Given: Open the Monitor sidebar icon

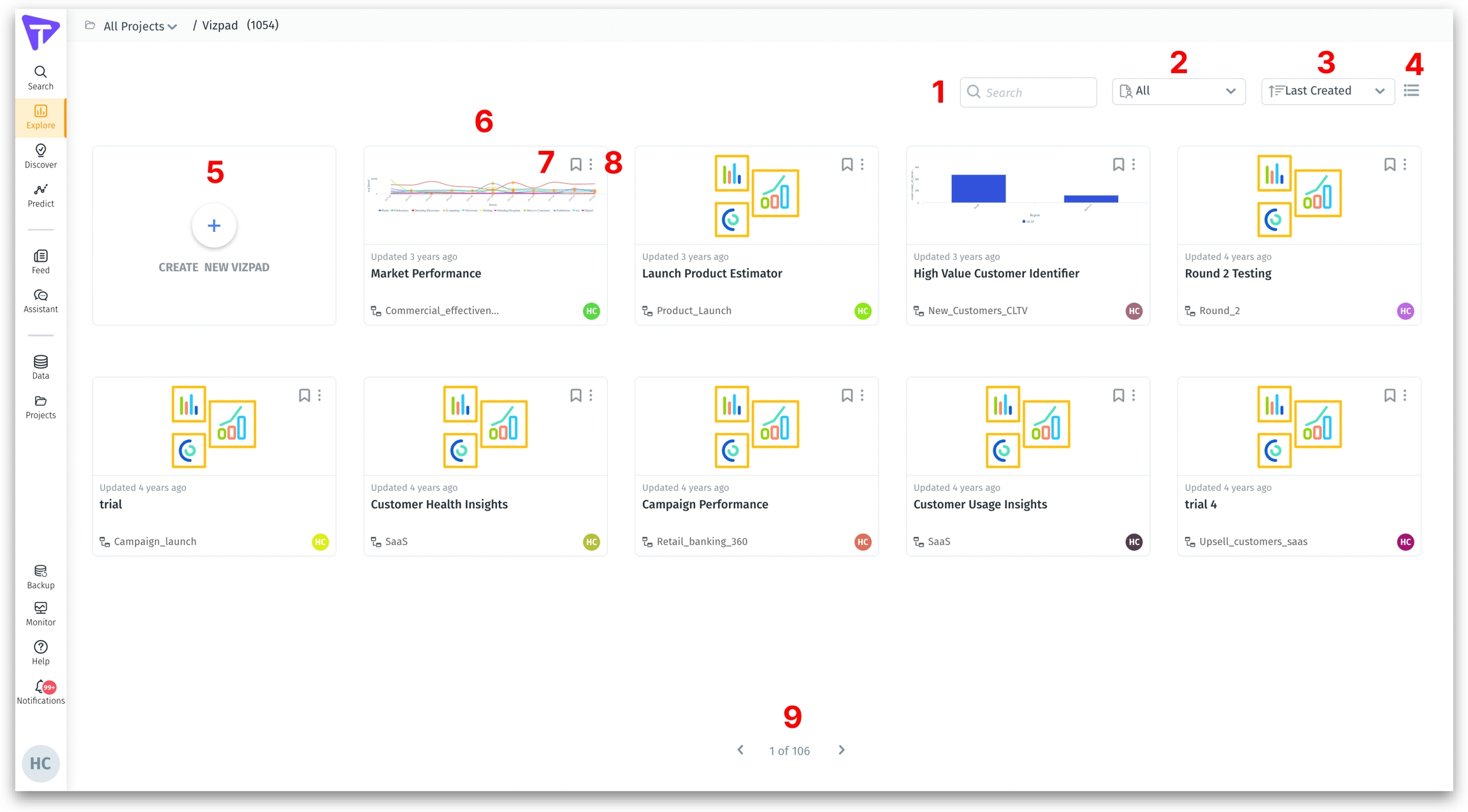Looking at the screenshot, I should point(40,608).
